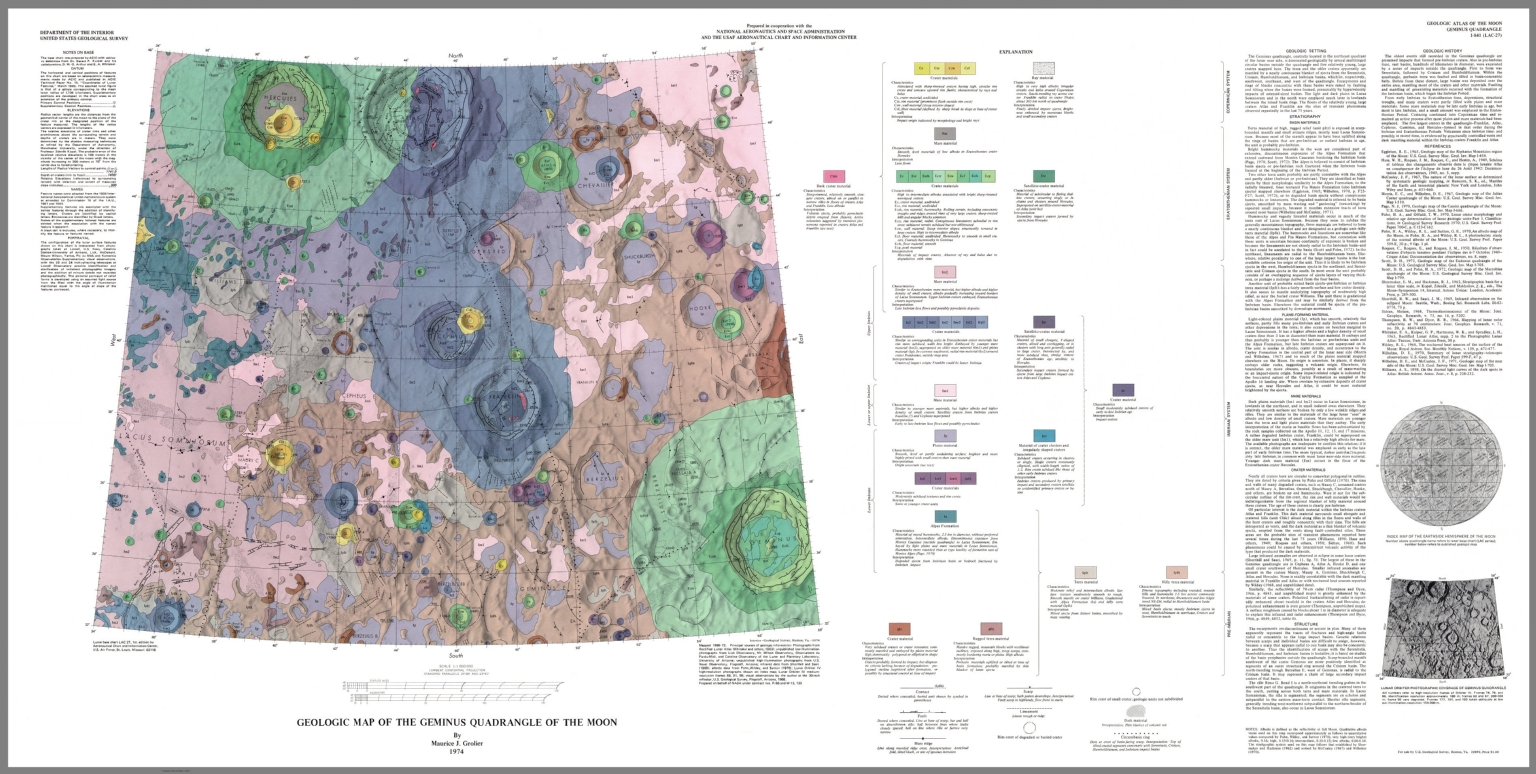
Task: Select the Ray material stippled legend box
Action: (1044, 68)
